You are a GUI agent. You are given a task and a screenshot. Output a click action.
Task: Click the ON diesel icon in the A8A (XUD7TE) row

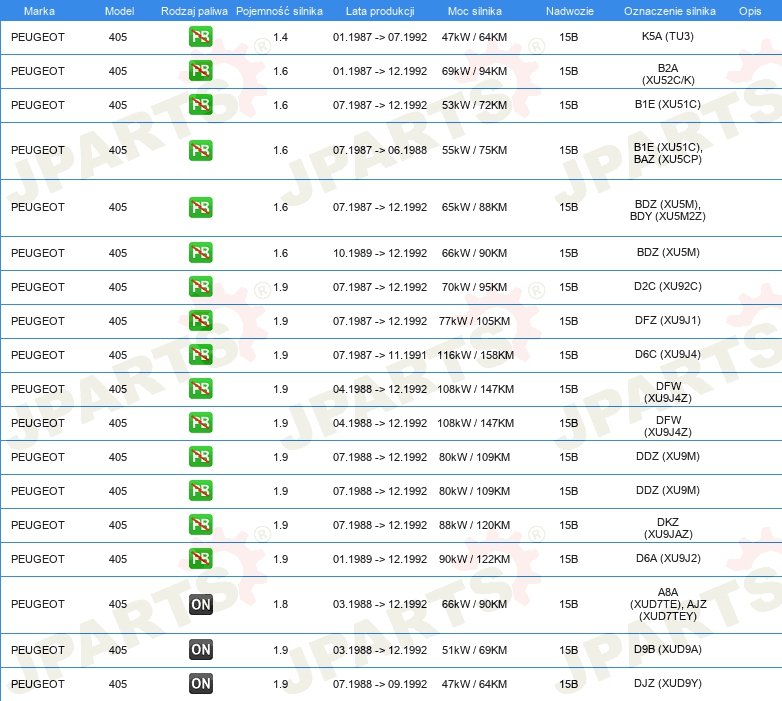pyautogui.click(x=200, y=604)
